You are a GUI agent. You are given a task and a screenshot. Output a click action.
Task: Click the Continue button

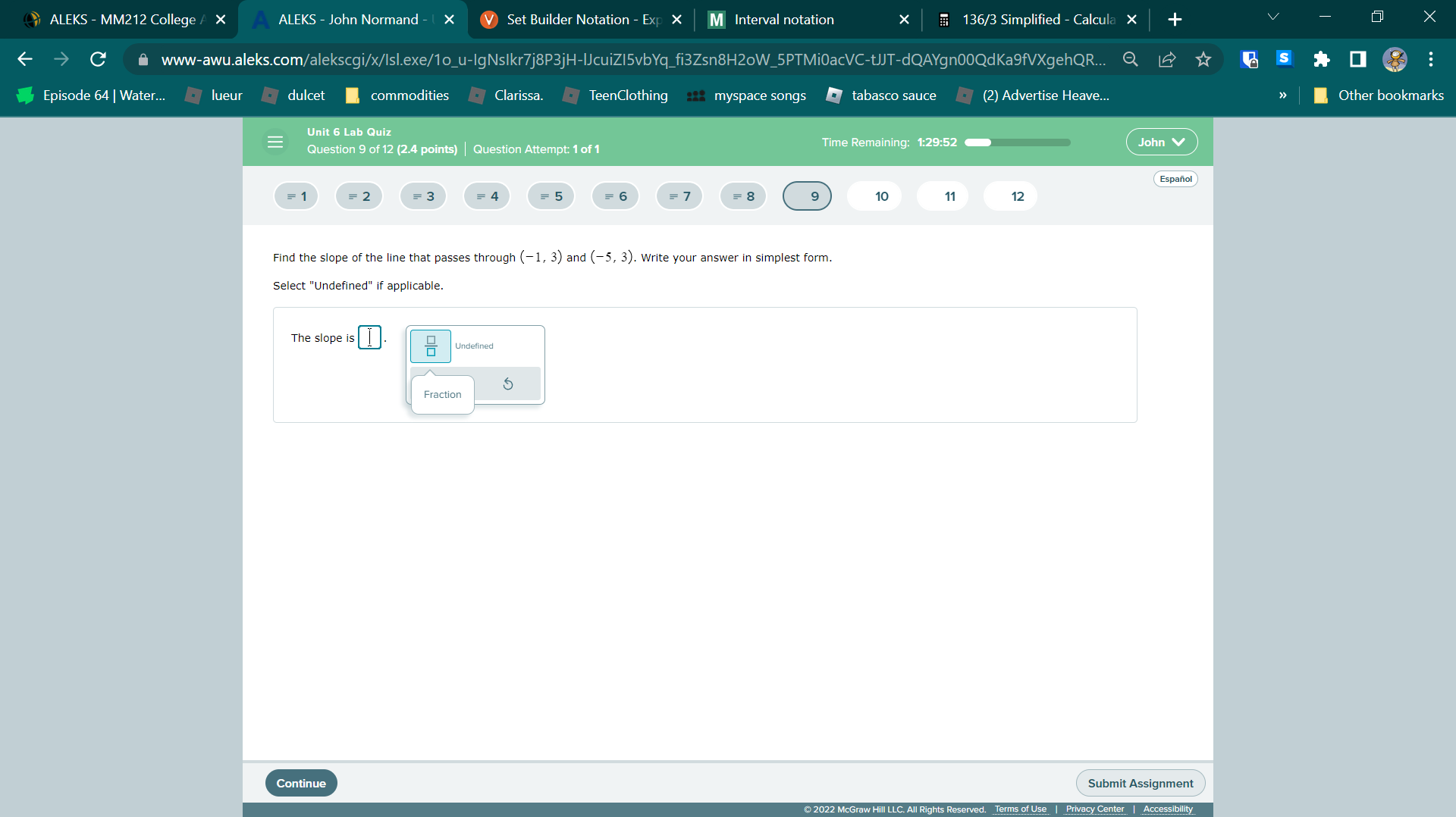click(301, 783)
